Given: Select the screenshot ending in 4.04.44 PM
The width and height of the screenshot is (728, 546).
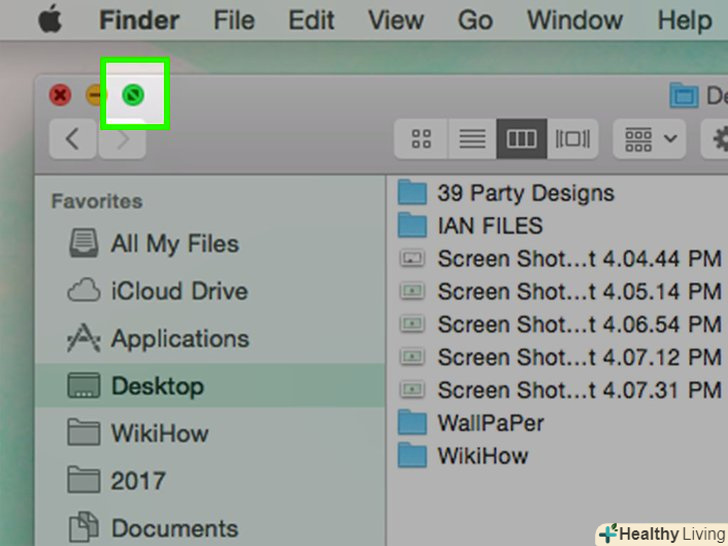Looking at the screenshot, I should coord(578,259).
